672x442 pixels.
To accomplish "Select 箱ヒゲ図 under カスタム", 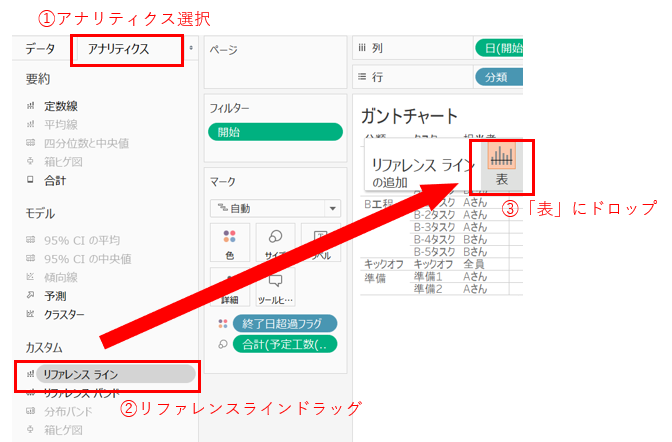I will coord(63,430).
